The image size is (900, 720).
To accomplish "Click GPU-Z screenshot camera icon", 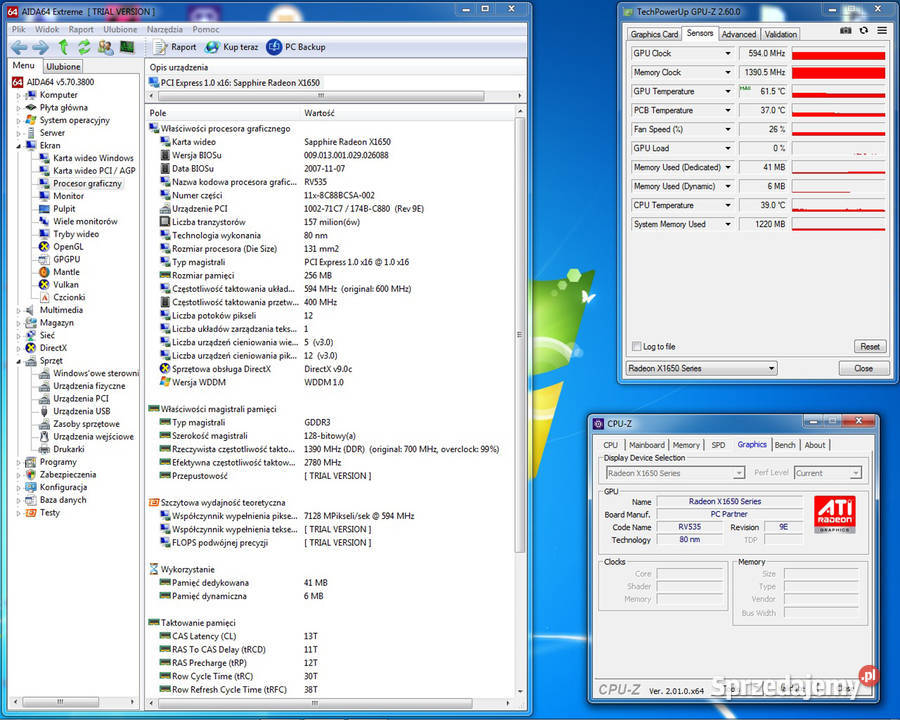I will (845, 30).
